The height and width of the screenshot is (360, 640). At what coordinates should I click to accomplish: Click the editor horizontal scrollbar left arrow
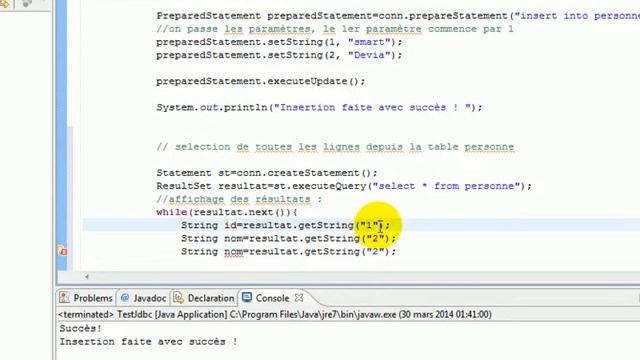pyautogui.click(x=87, y=277)
